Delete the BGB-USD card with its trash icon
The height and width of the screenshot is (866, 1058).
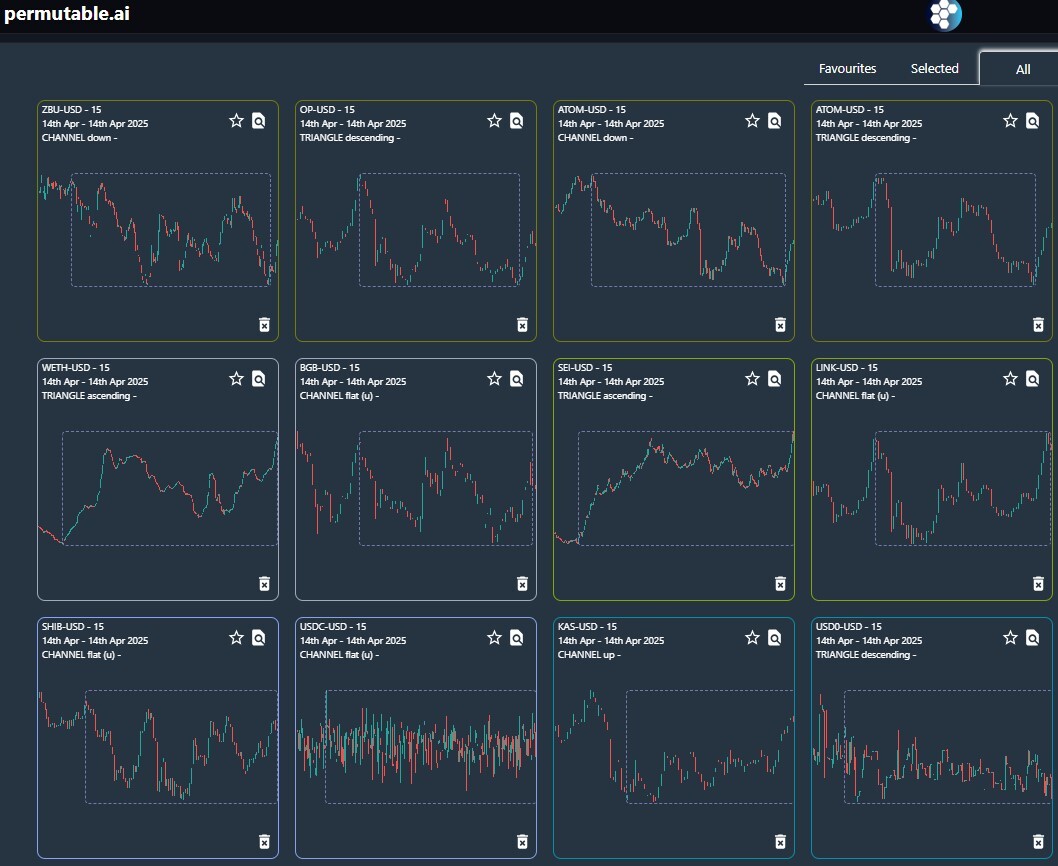pyautogui.click(x=521, y=583)
